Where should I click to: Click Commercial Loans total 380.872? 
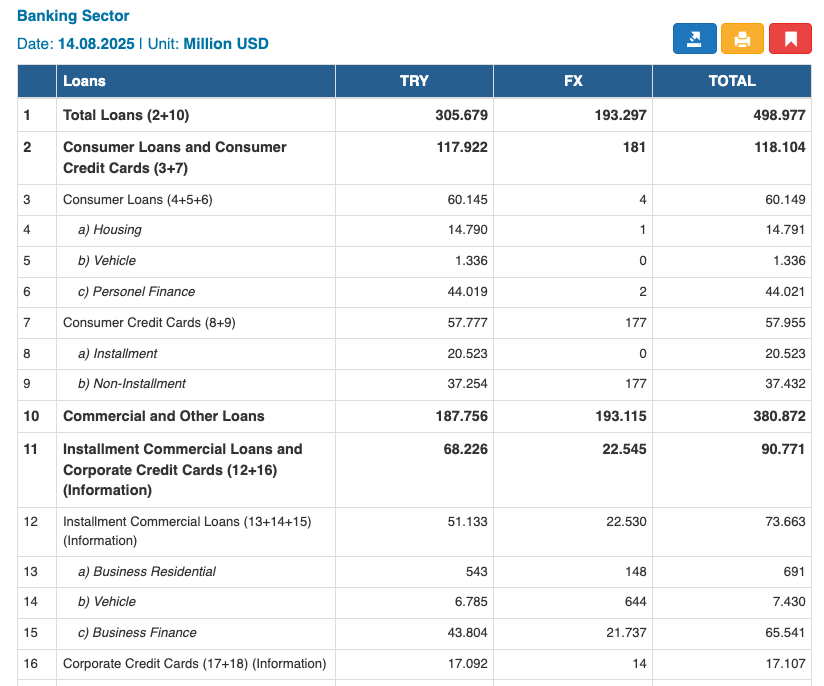coord(779,416)
